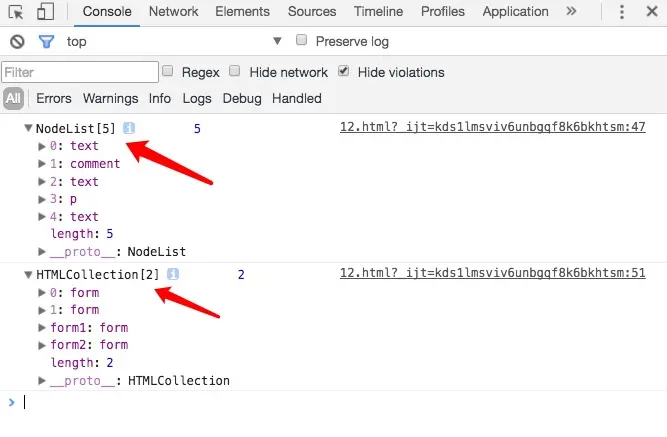Open the Sources tab
667x437 pixels.
pyautogui.click(x=312, y=11)
